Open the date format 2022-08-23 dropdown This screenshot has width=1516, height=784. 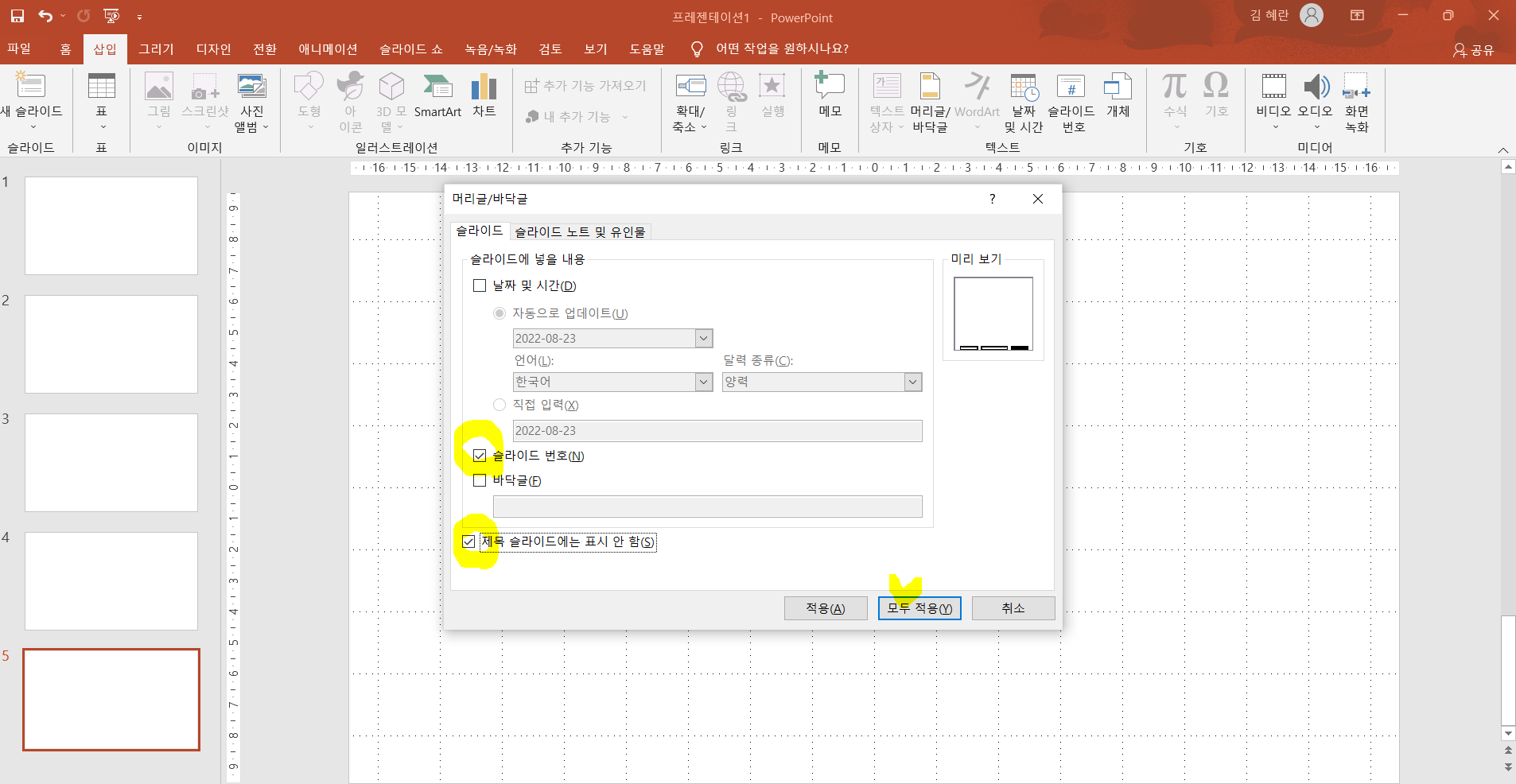(703, 338)
